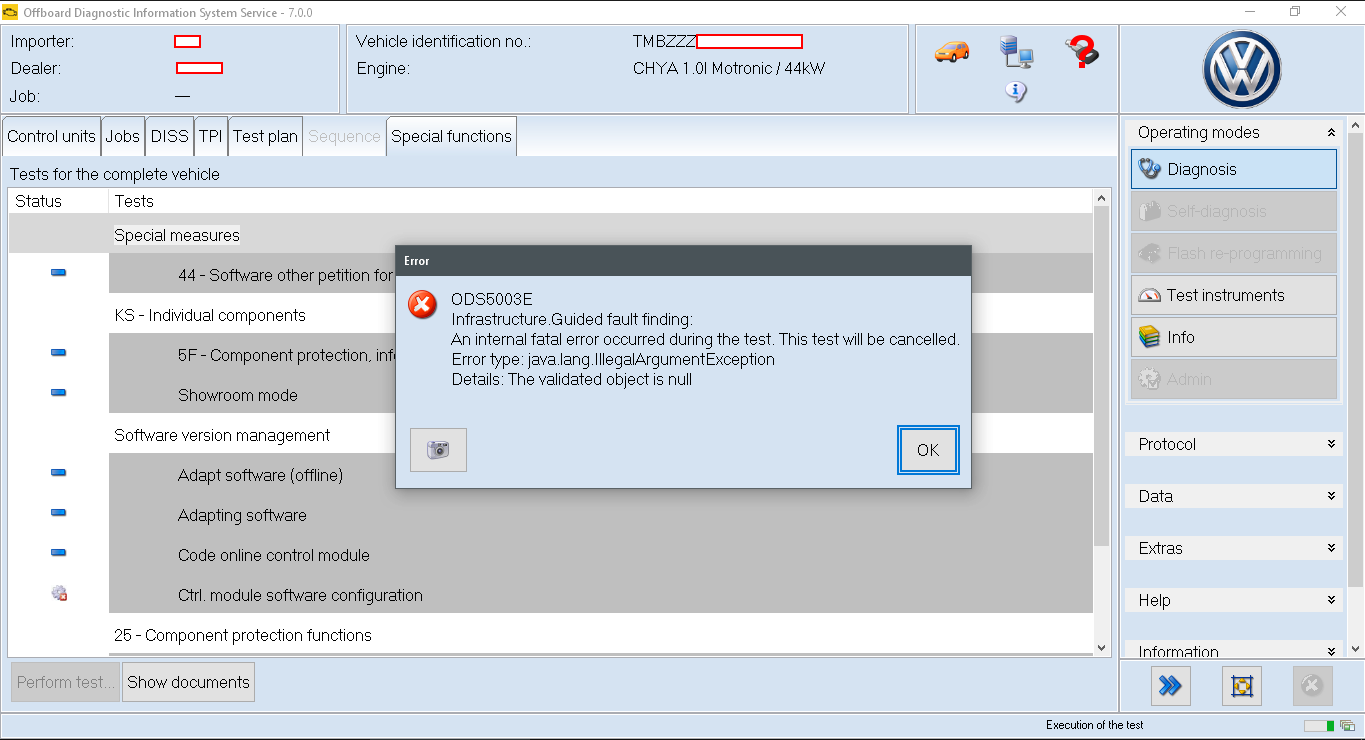Click the Tests column header

[x=601, y=201]
